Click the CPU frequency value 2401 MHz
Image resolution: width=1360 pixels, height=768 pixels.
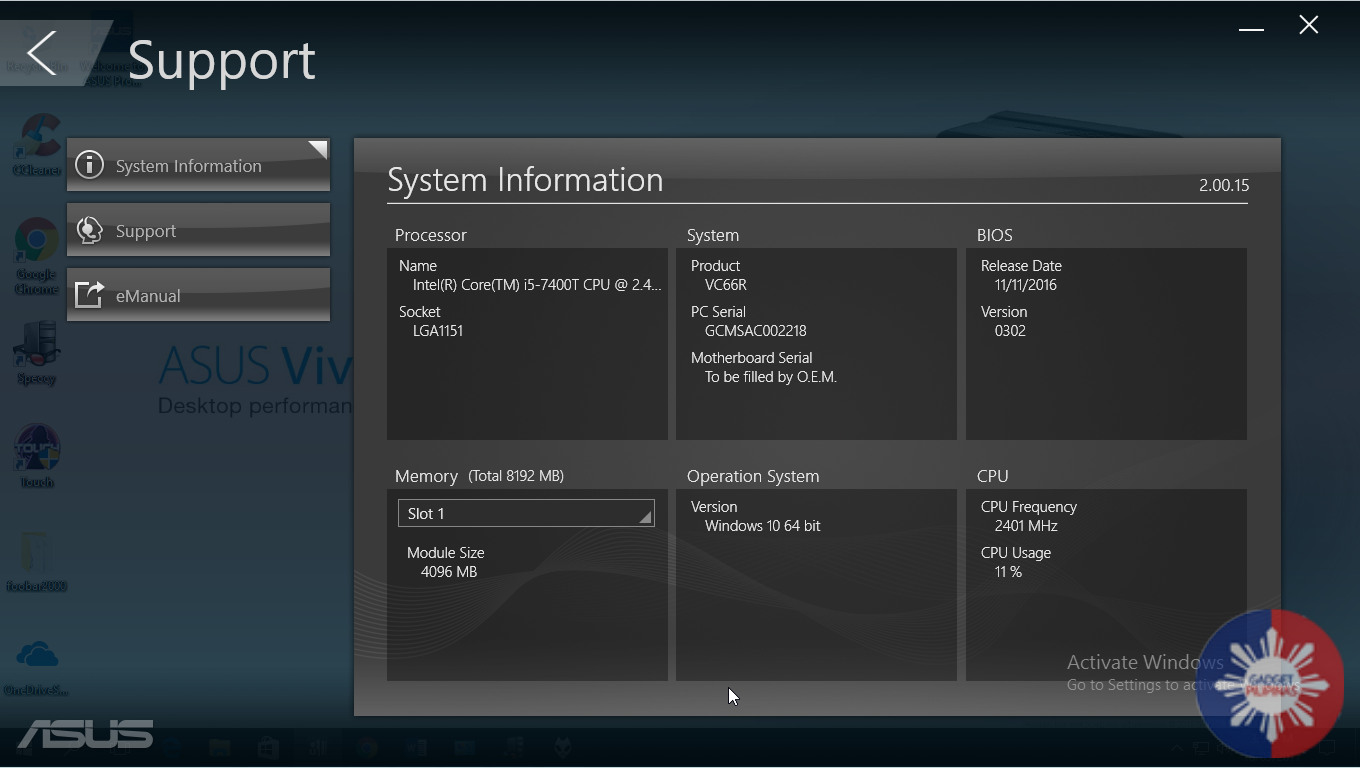[x=1026, y=526]
